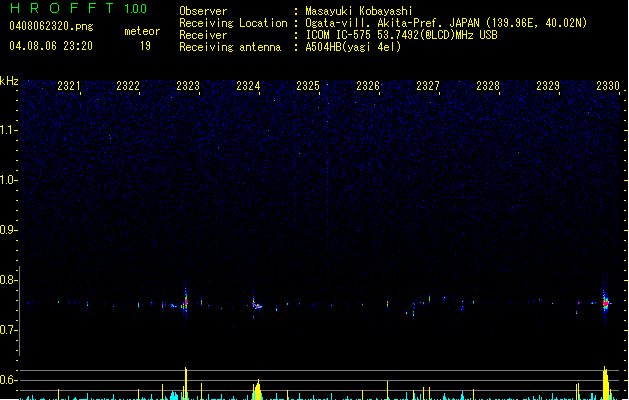Click the yellow intensity peak at 2330

pyautogui.click(x=606, y=383)
